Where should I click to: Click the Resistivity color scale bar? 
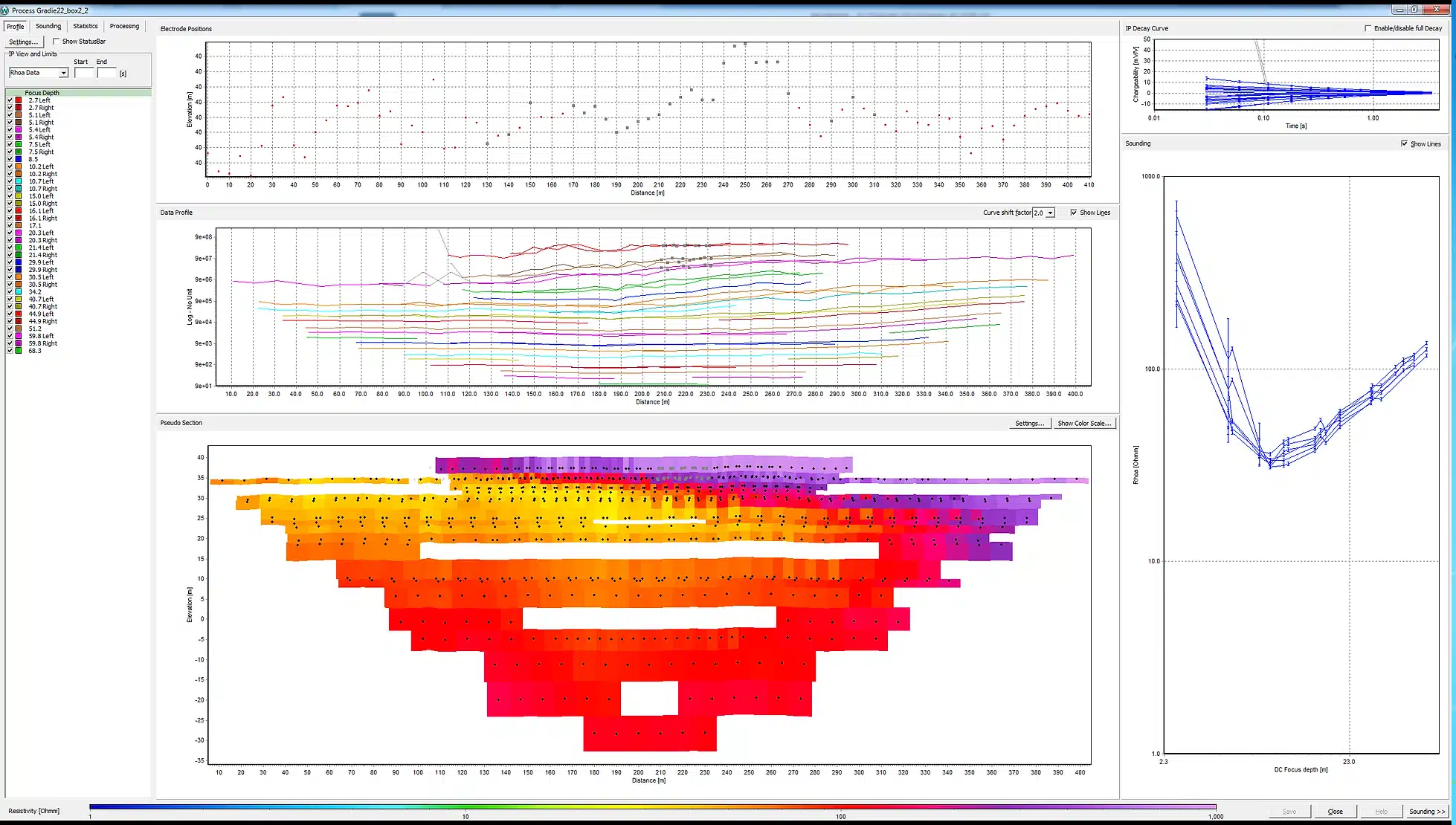(x=653, y=806)
